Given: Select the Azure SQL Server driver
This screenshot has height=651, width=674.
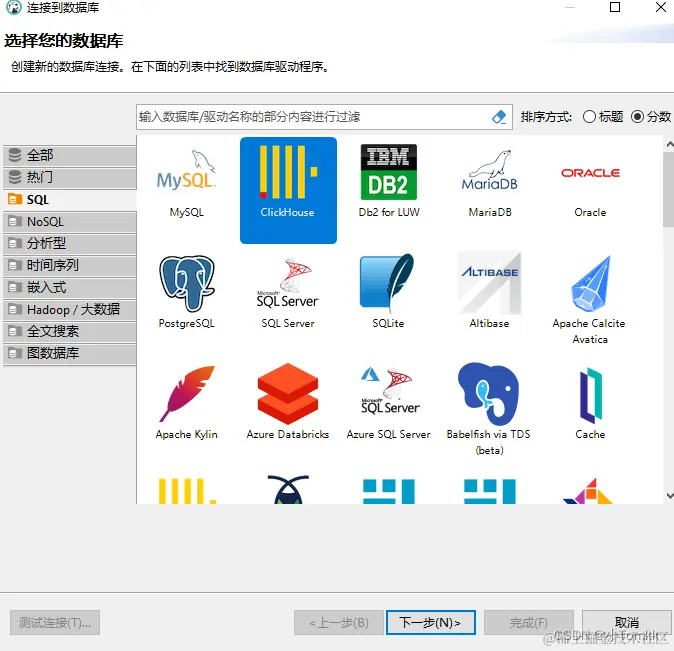Looking at the screenshot, I should point(389,402).
